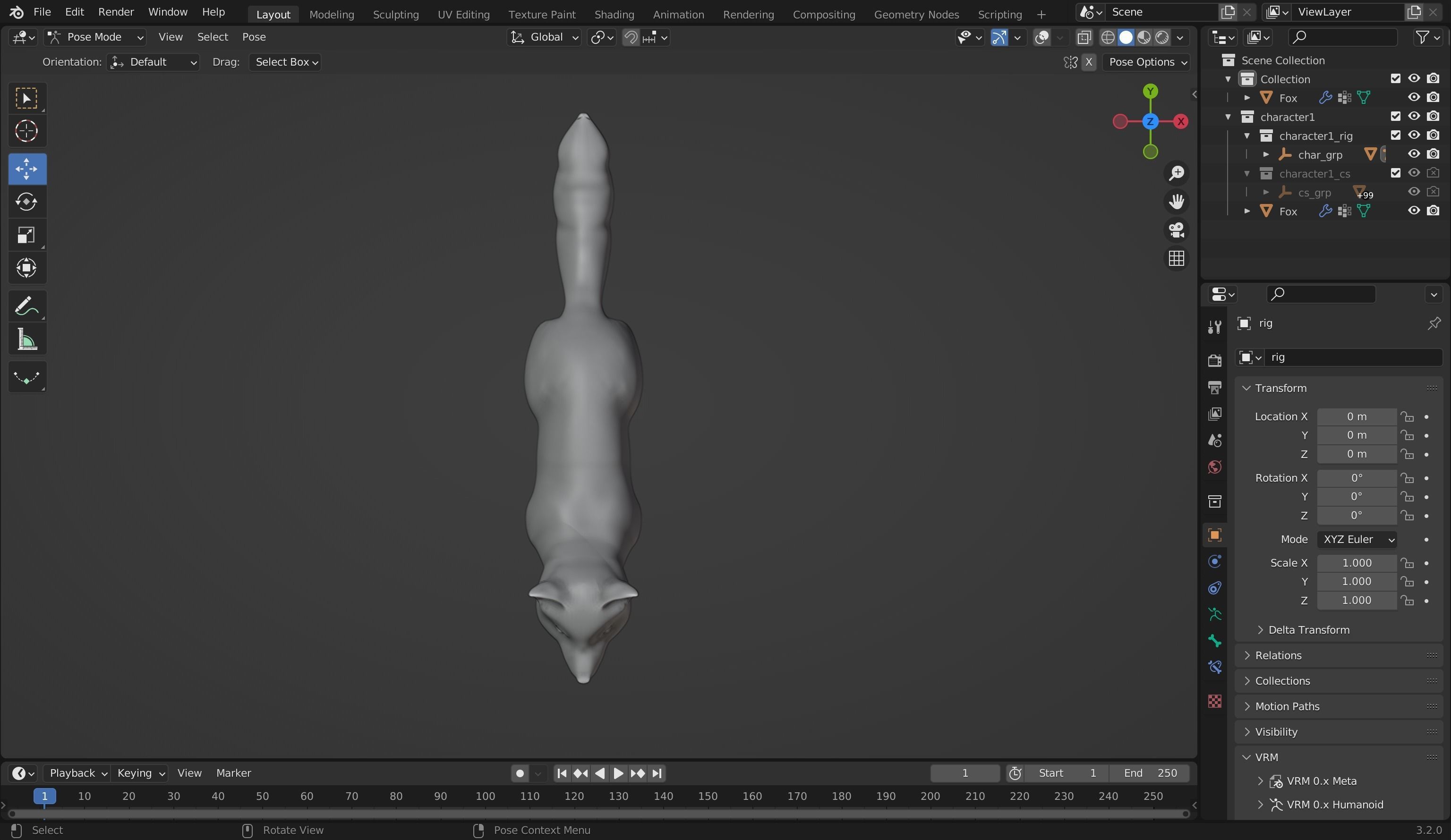This screenshot has height=840, width=1451.
Task: Choose the Measure tool
Action: pyautogui.click(x=26, y=339)
